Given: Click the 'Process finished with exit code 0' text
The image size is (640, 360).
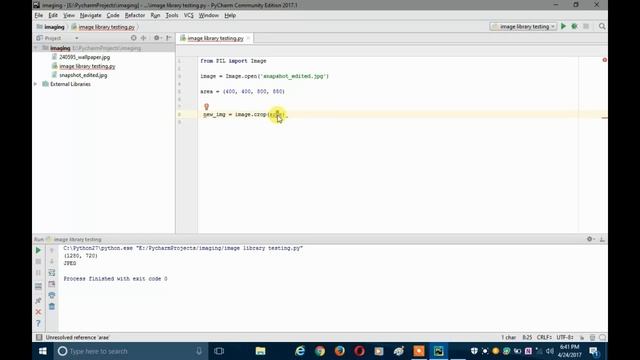Looking at the screenshot, I should pos(116,279).
